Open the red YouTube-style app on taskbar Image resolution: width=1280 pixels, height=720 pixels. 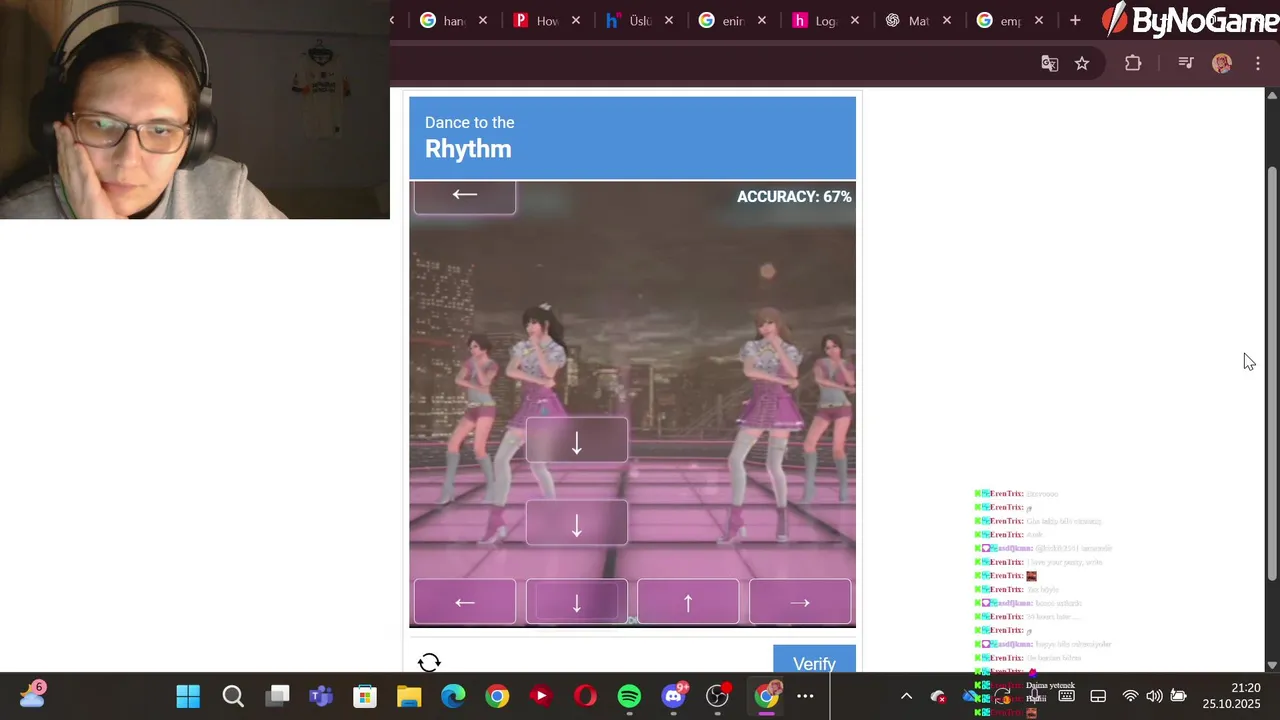pos(541,696)
